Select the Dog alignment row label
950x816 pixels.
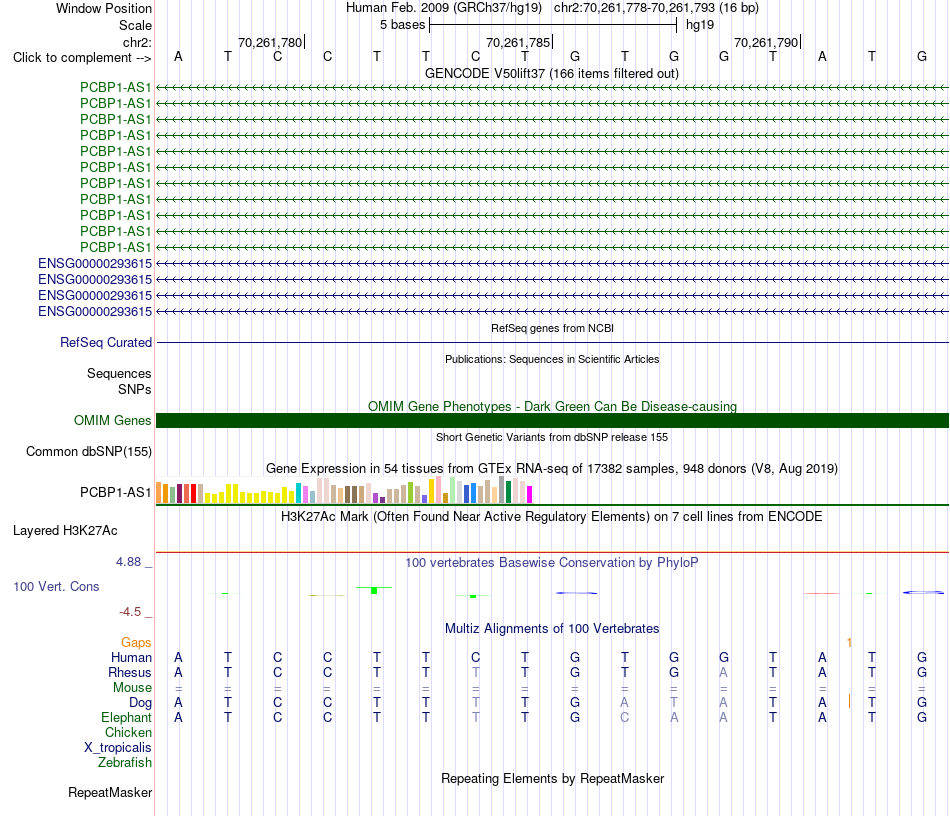[140, 703]
